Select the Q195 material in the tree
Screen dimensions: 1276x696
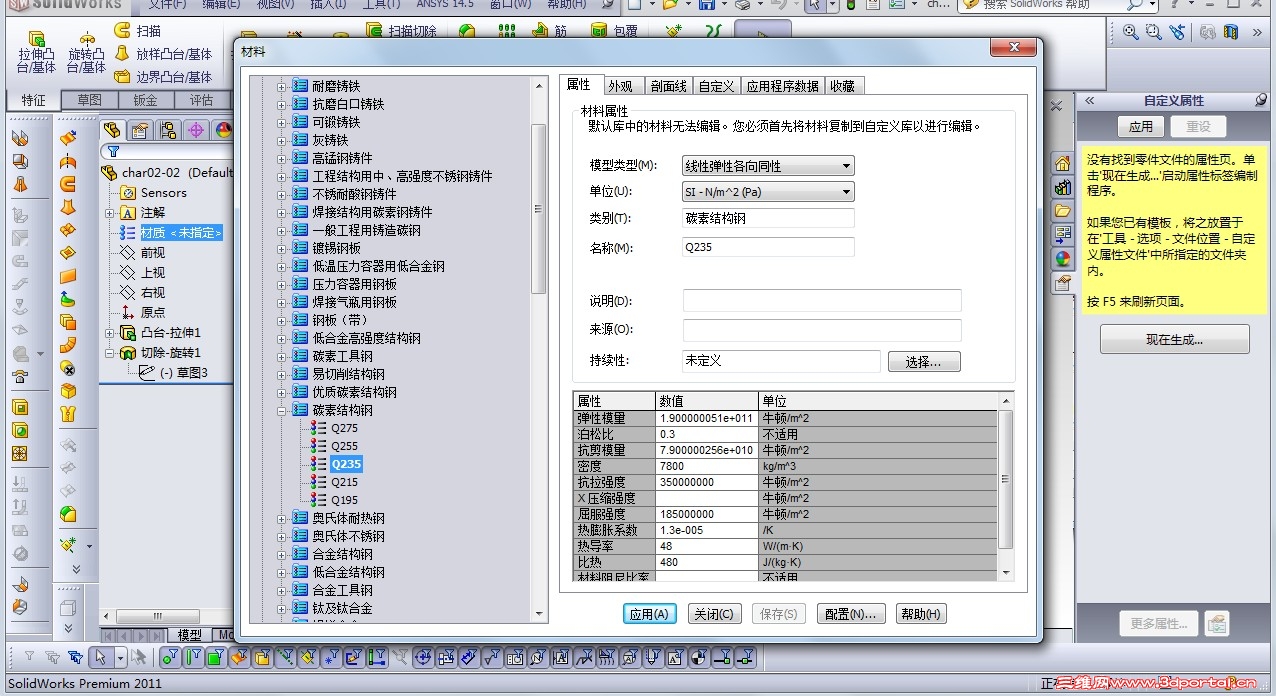345,500
